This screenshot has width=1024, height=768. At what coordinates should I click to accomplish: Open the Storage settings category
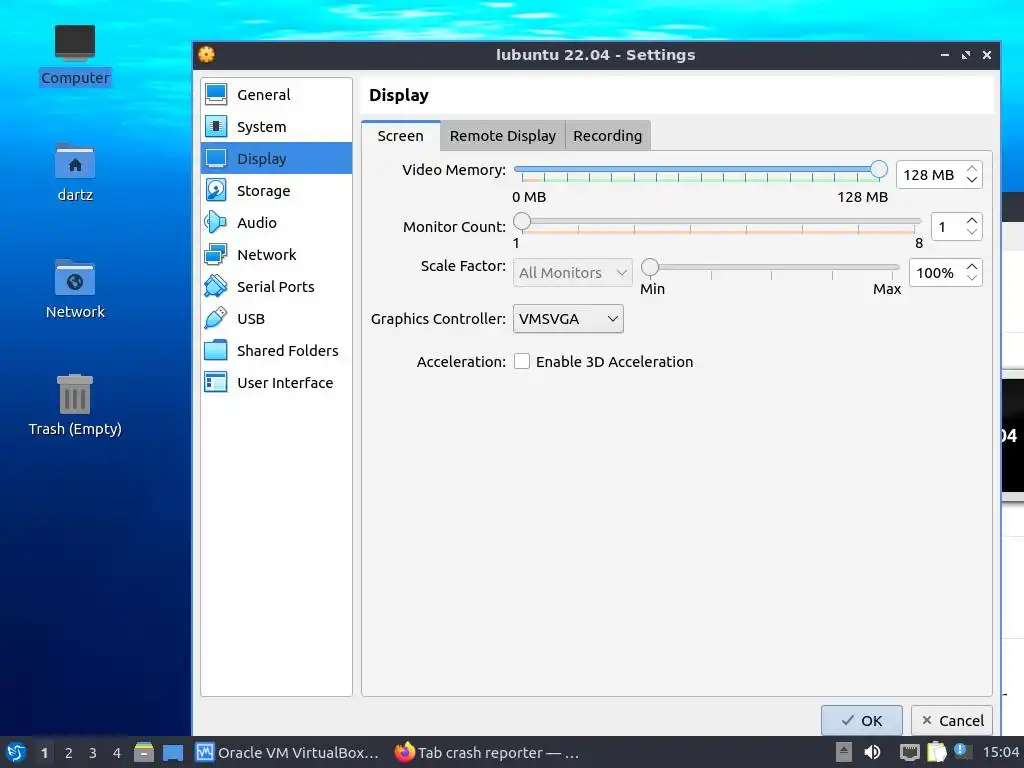276,191
